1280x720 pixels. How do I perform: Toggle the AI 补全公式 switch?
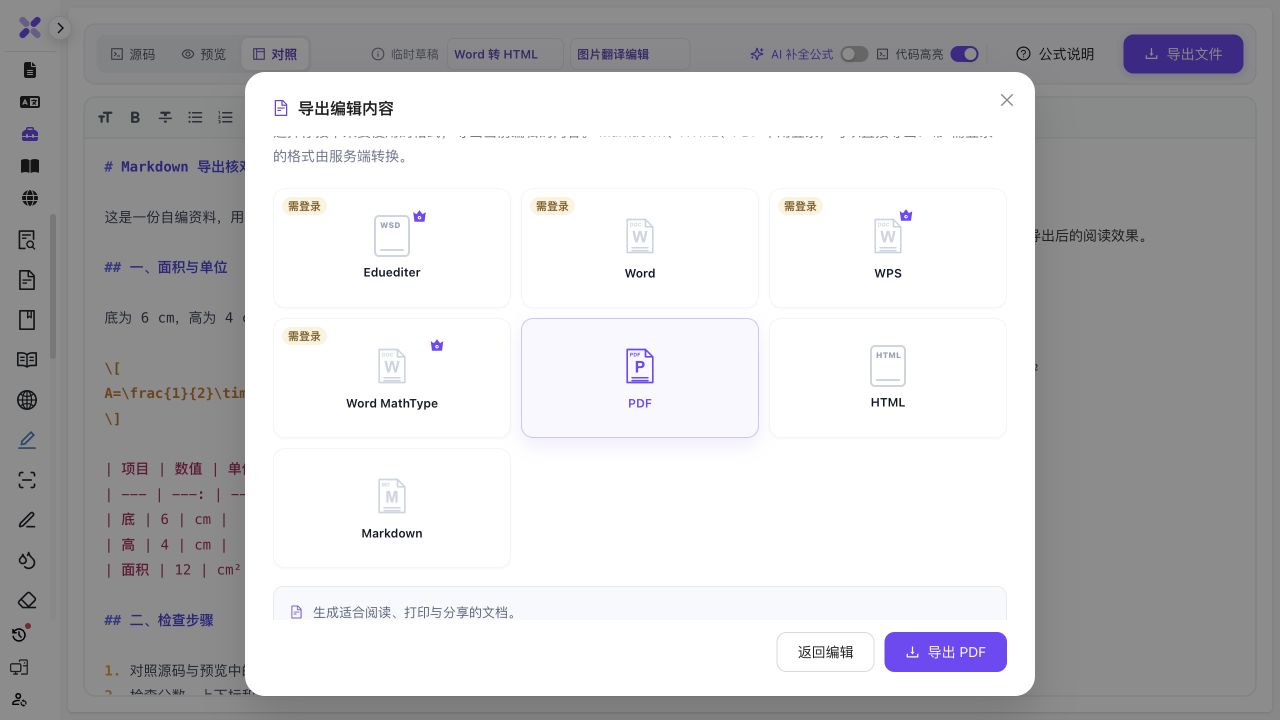tap(854, 54)
